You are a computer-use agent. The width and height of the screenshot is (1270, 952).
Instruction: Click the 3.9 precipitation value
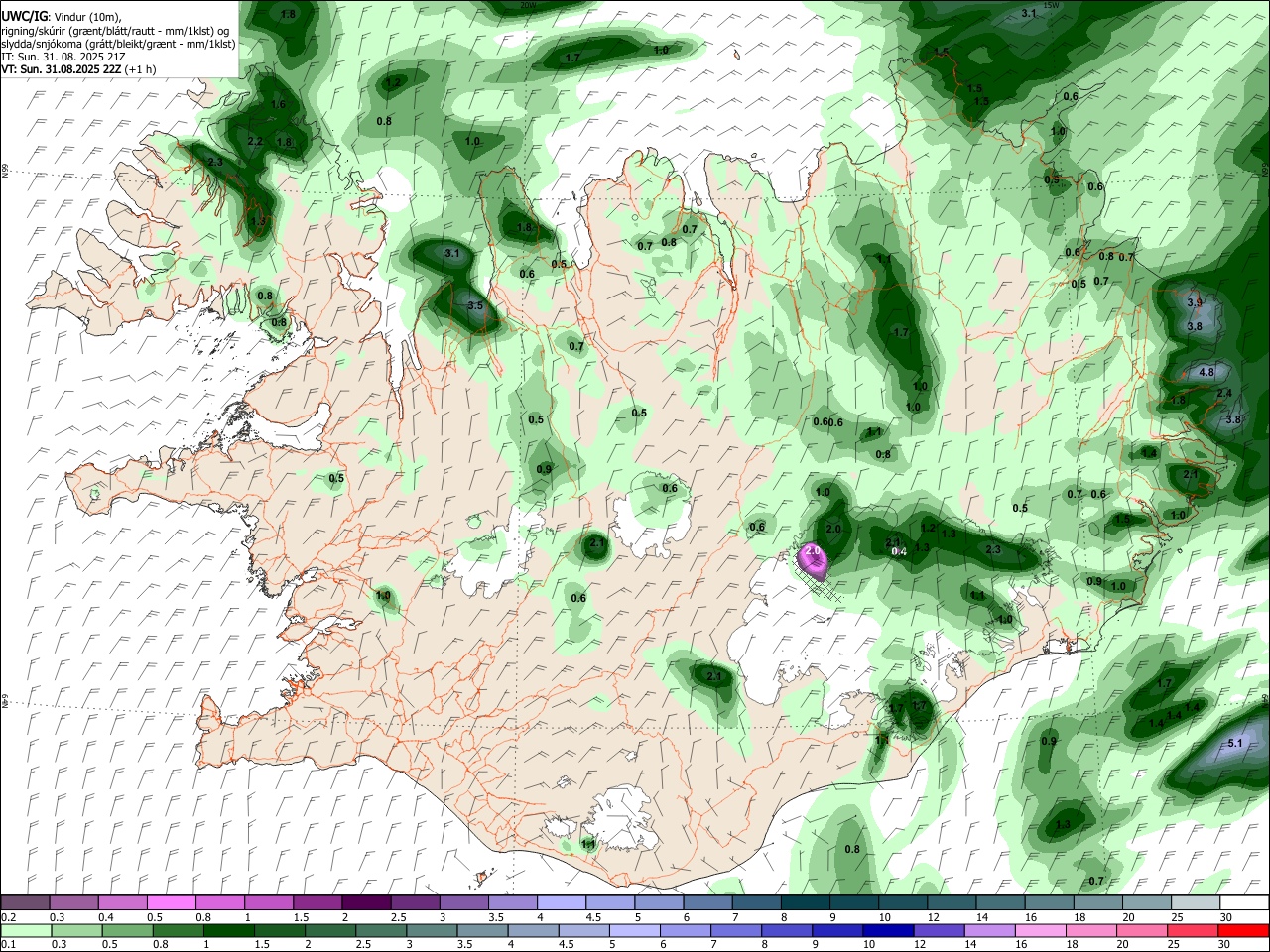click(1195, 302)
